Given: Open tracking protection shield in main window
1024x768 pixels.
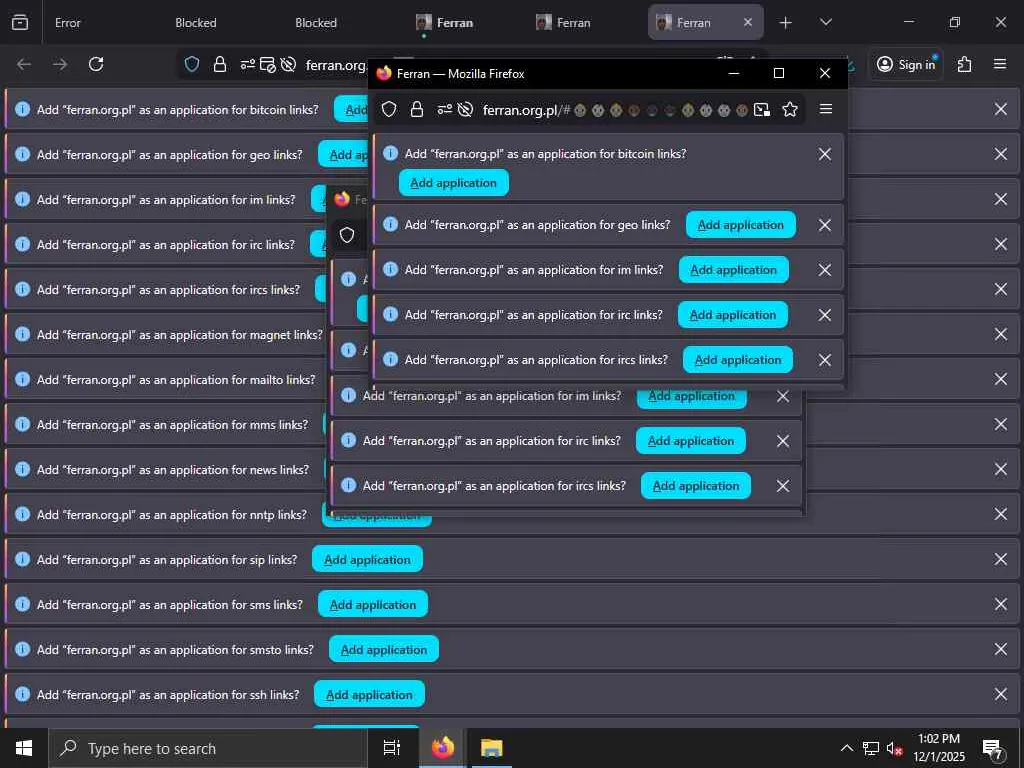Looking at the screenshot, I should pos(191,64).
